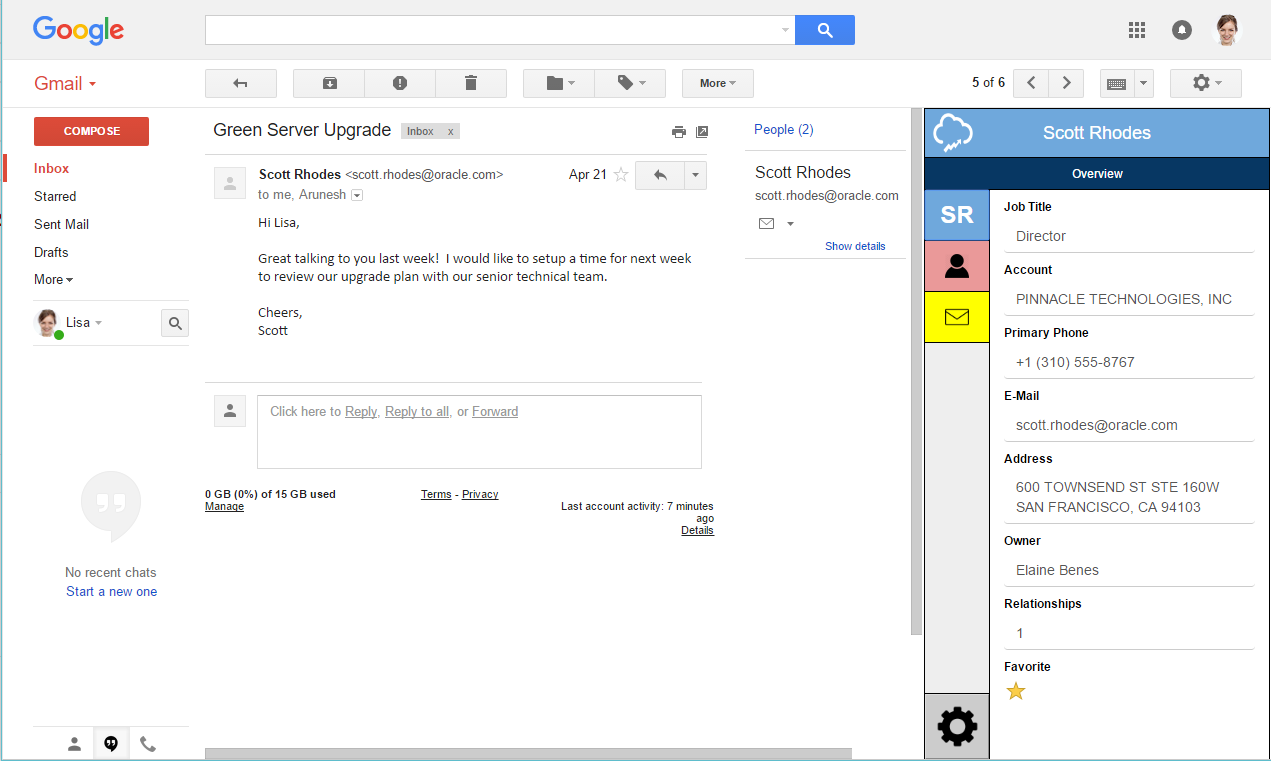Show the older conversation
Viewport: 1271px width, 761px height.
[1066, 83]
